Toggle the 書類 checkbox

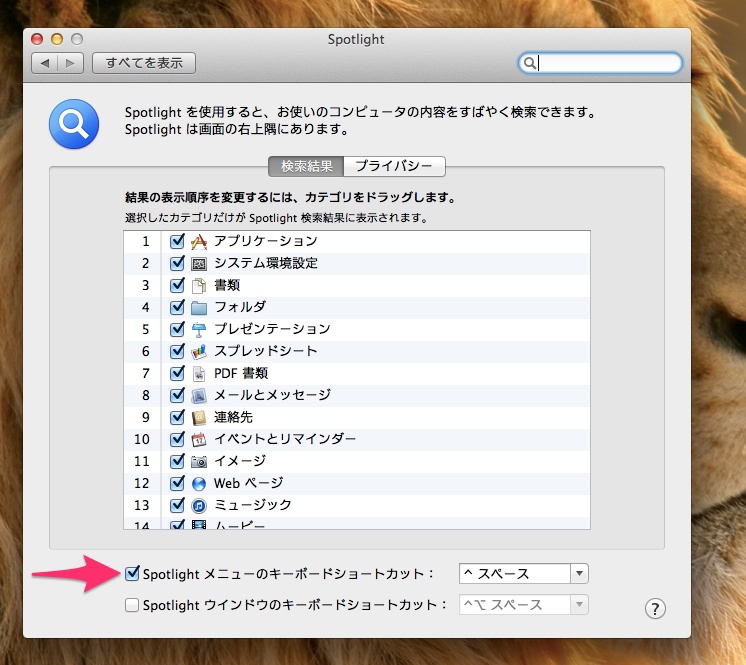point(177,285)
